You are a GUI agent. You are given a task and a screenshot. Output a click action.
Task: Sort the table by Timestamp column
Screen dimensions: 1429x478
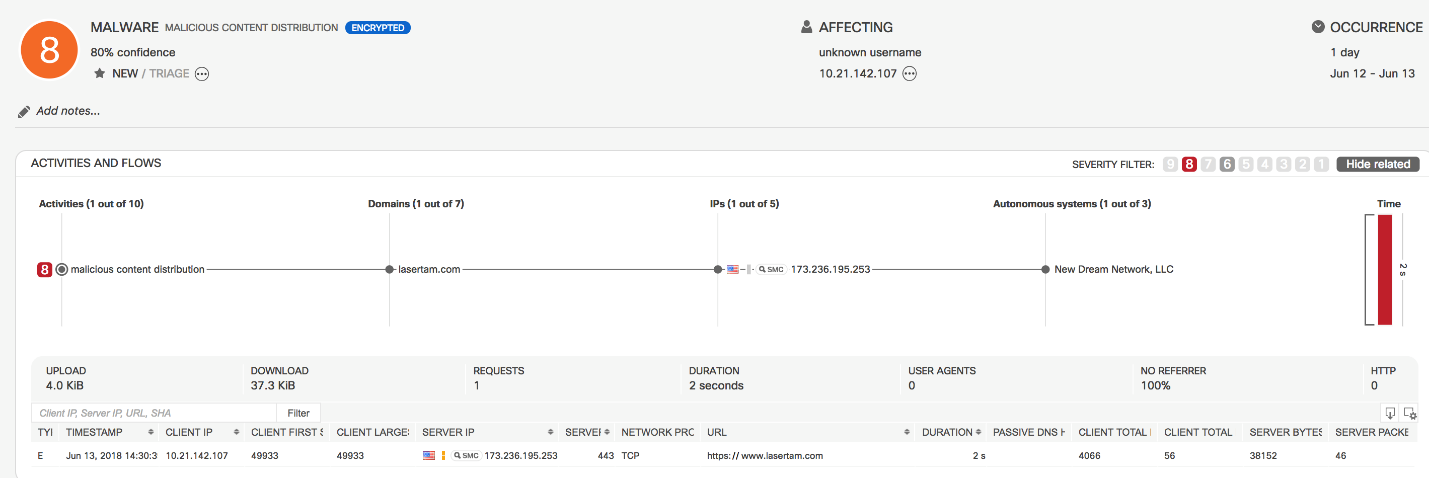click(151, 432)
